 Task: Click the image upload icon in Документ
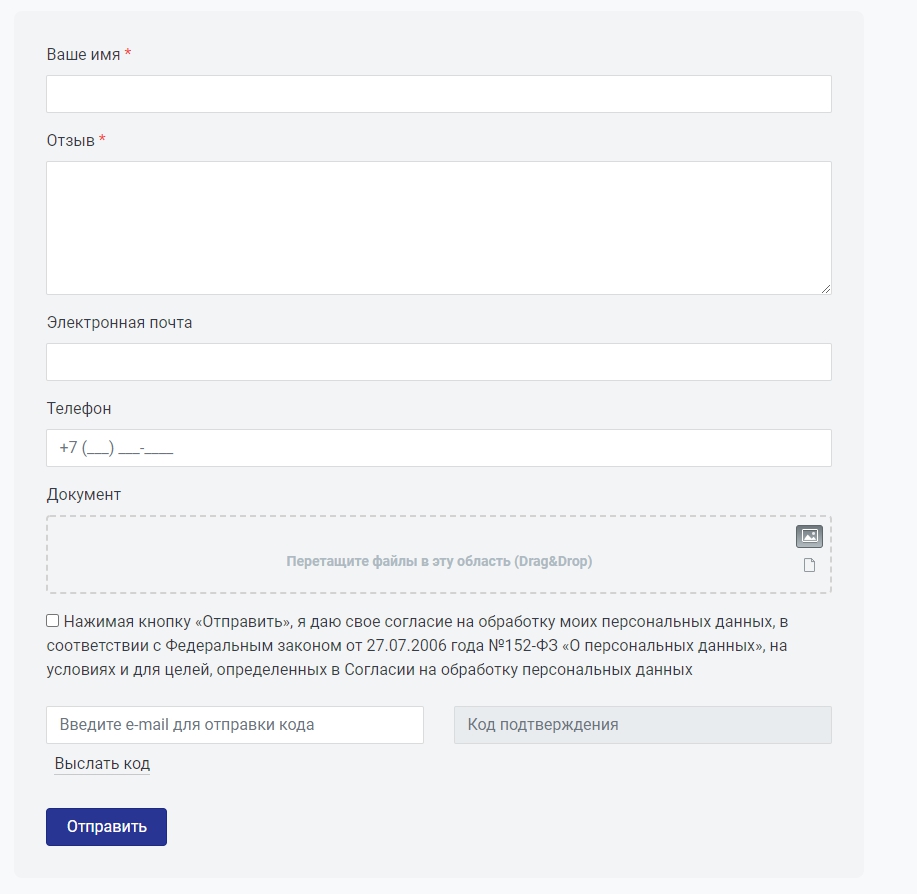(x=809, y=536)
